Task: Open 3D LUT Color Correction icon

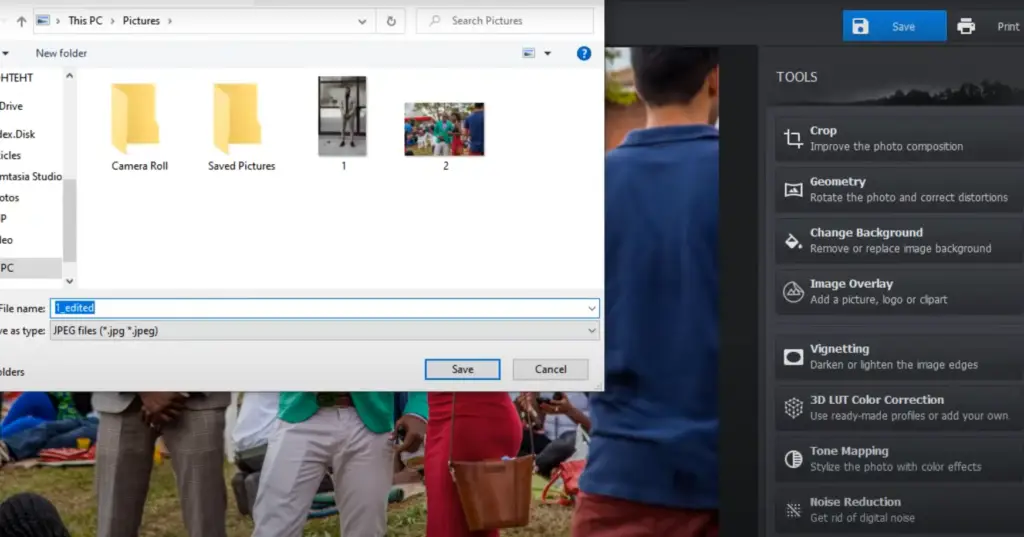Action: (x=793, y=408)
